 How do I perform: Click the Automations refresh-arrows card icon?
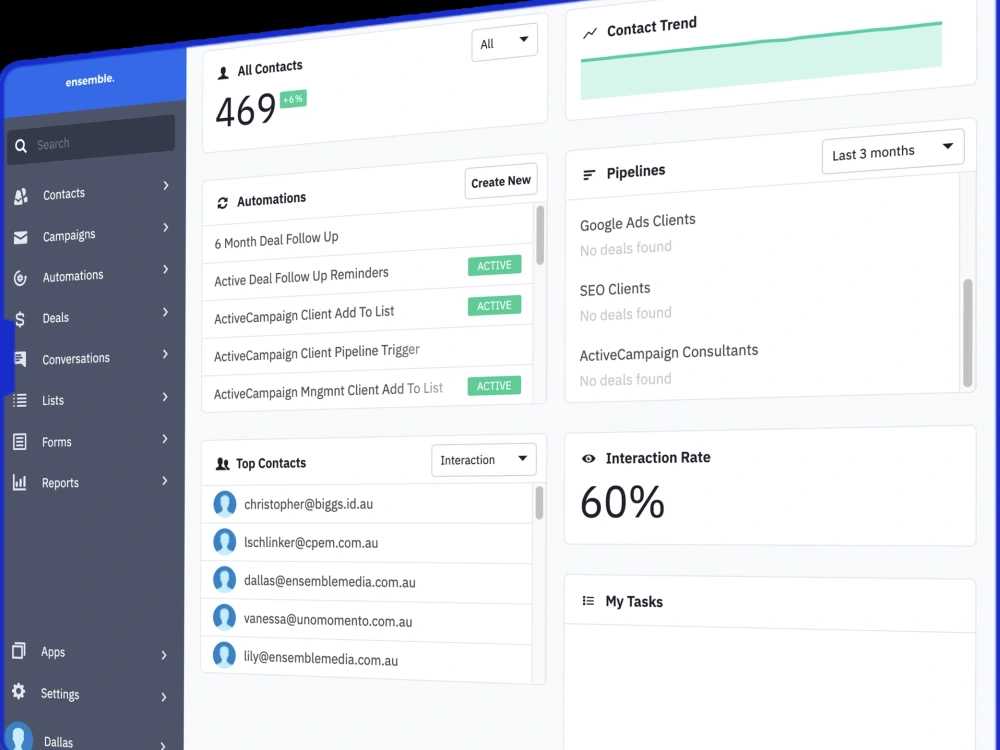coord(222,203)
